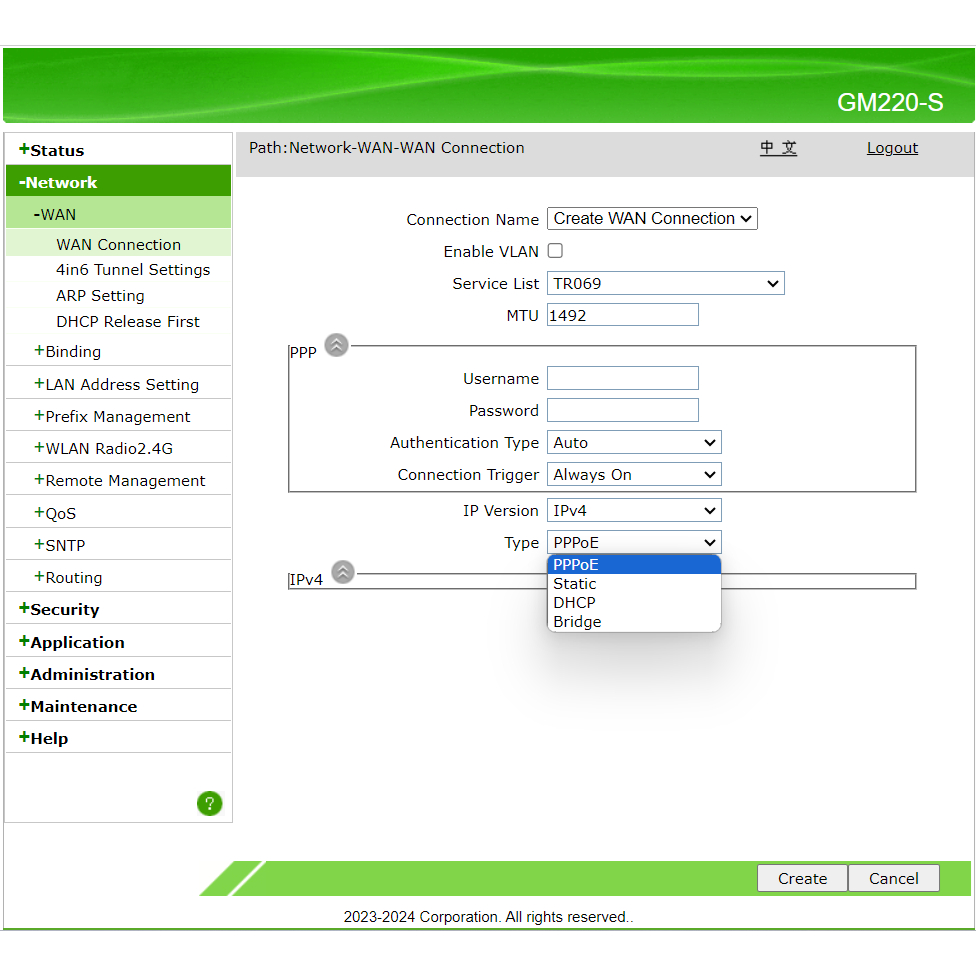Image resolution: width=976 pixels, height=976 pixels.
Task: Enable the VLAN checkbox
Action: tap(555, 251)
